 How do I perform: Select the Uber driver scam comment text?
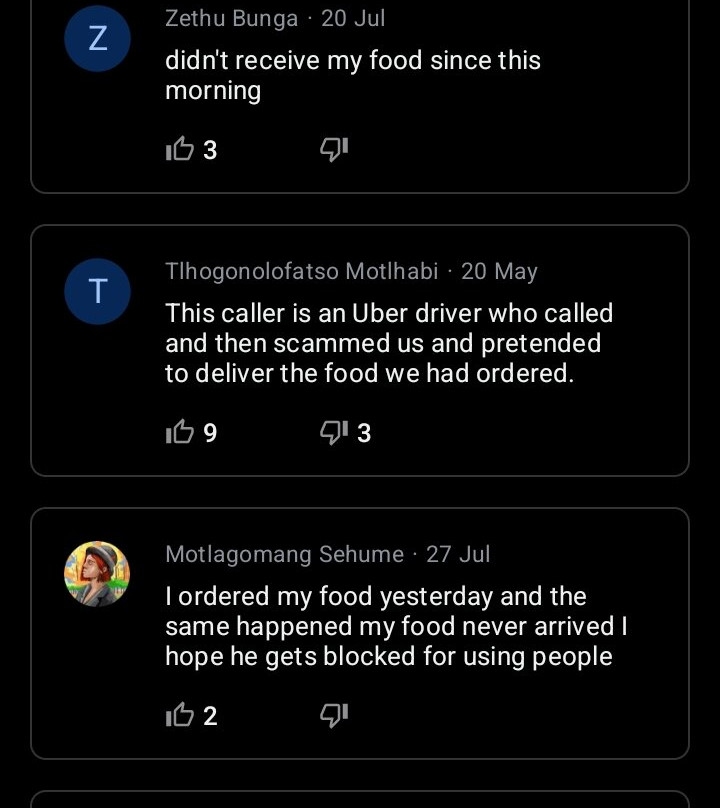point(388,343)
